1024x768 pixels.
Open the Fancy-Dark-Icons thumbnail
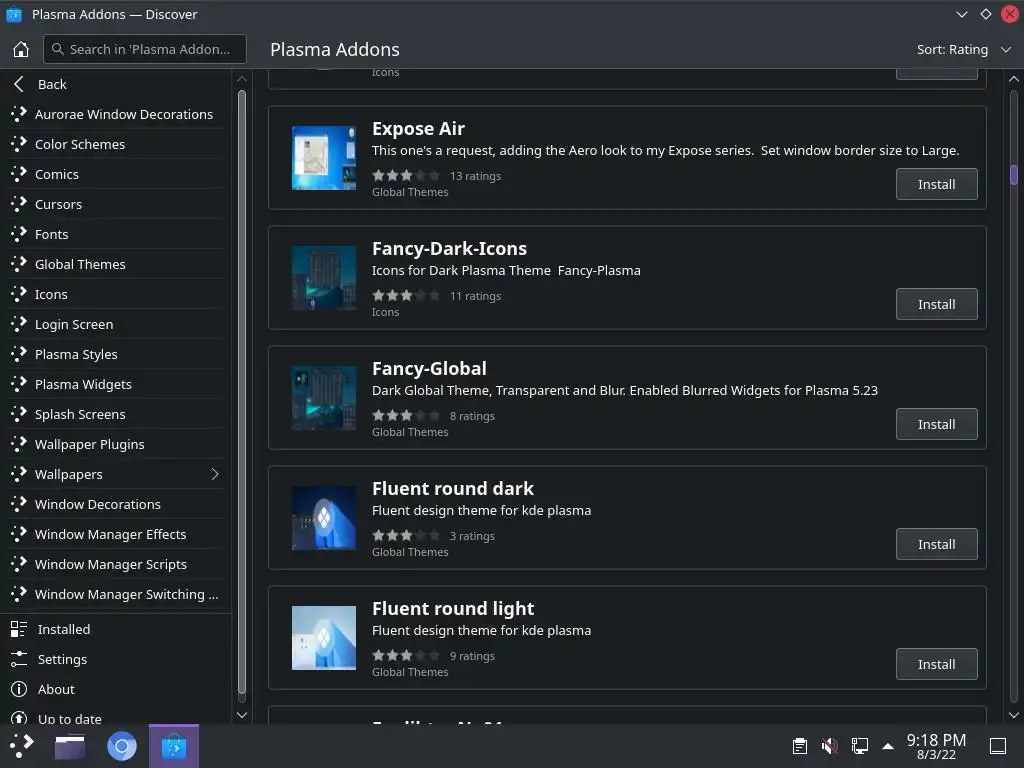click(324, 278)
